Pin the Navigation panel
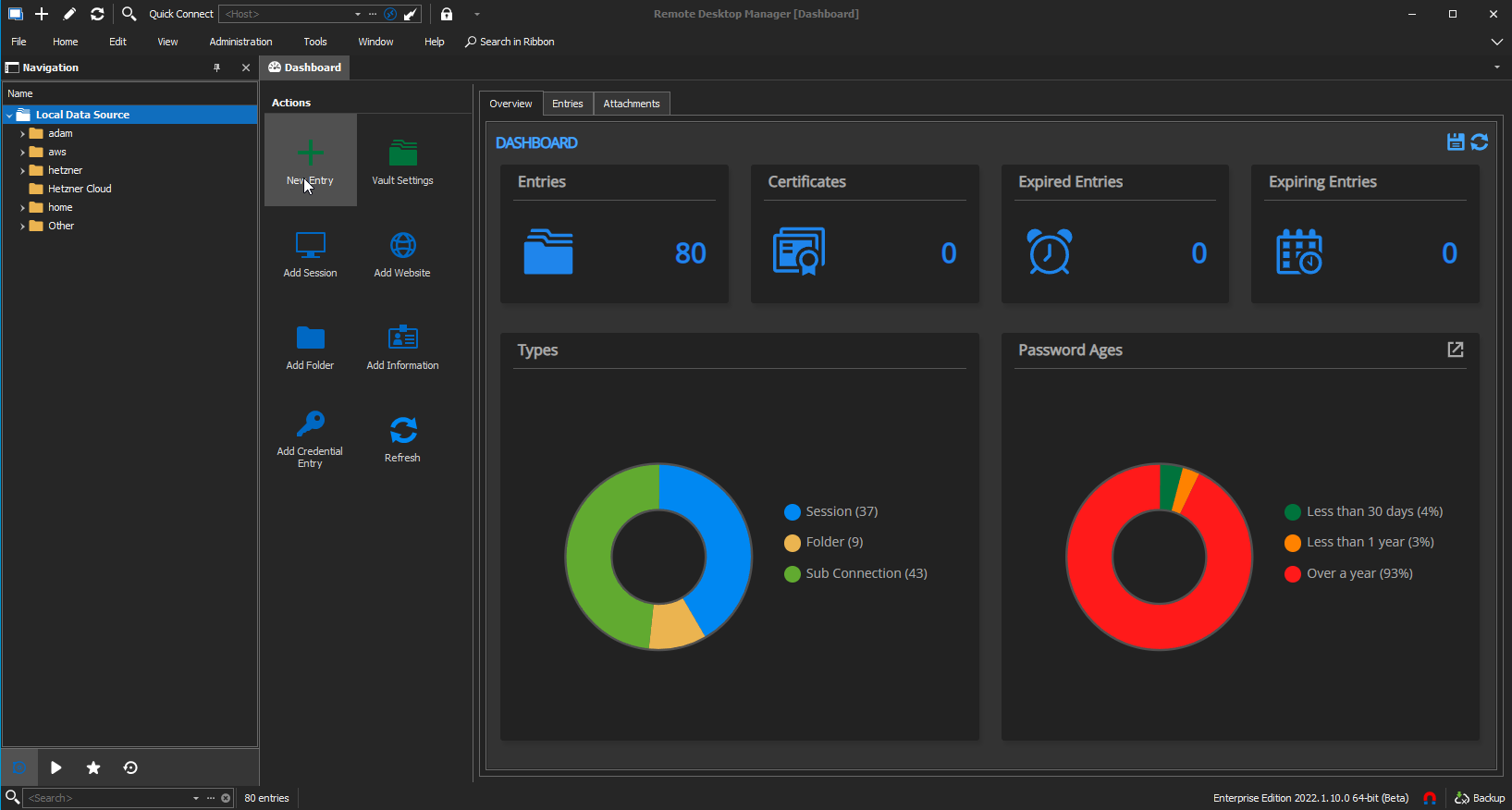 pos(217,67)
